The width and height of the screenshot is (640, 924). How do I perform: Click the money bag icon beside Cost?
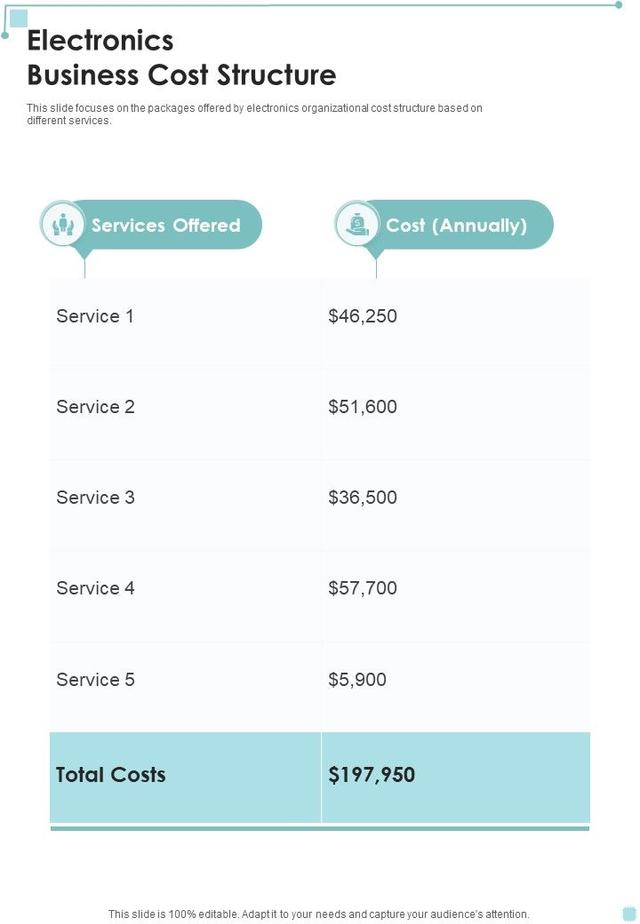coord(357,224)
